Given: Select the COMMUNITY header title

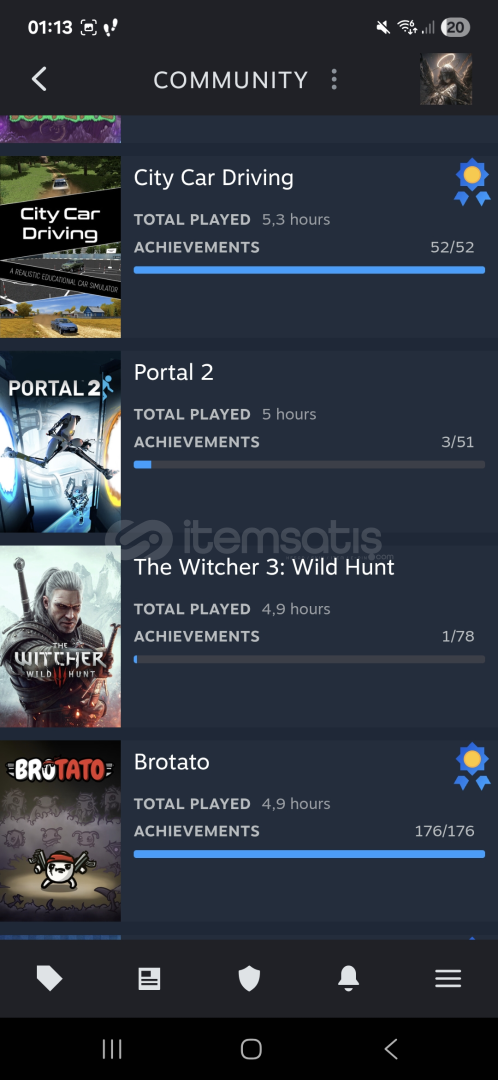Looking at the screenshot, I should coord(230,80).
